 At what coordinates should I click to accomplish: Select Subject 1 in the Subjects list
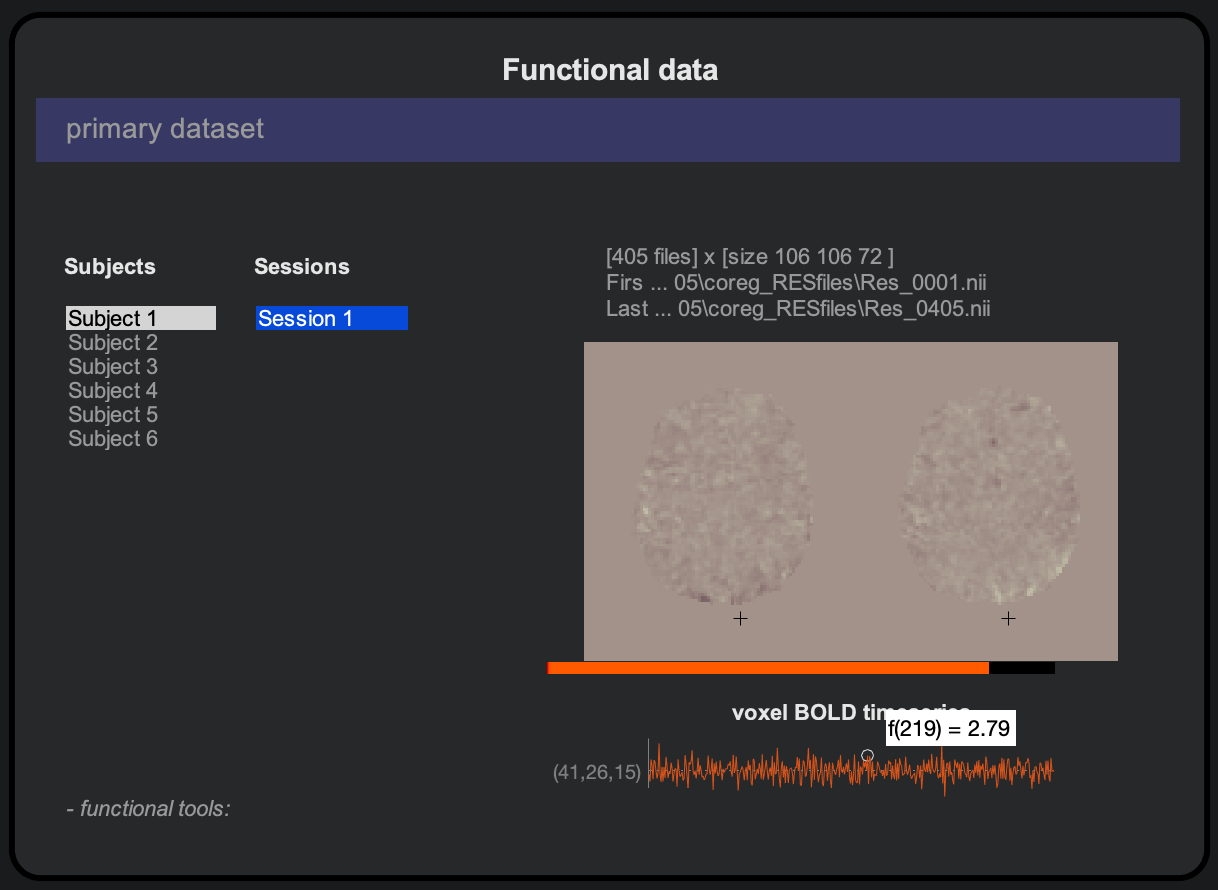point(113,319)
